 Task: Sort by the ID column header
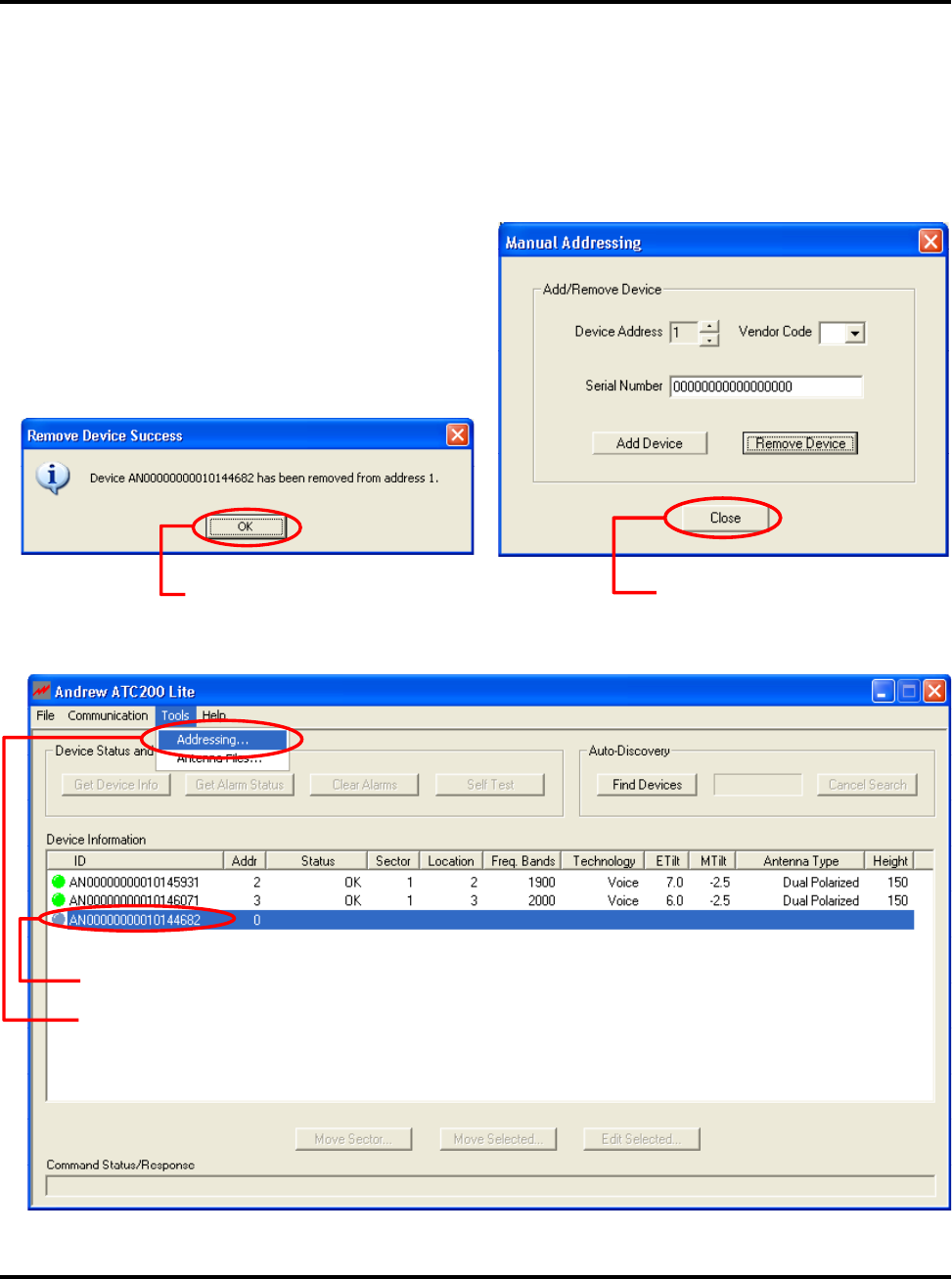pyautogui.click(x=136, y=861)
